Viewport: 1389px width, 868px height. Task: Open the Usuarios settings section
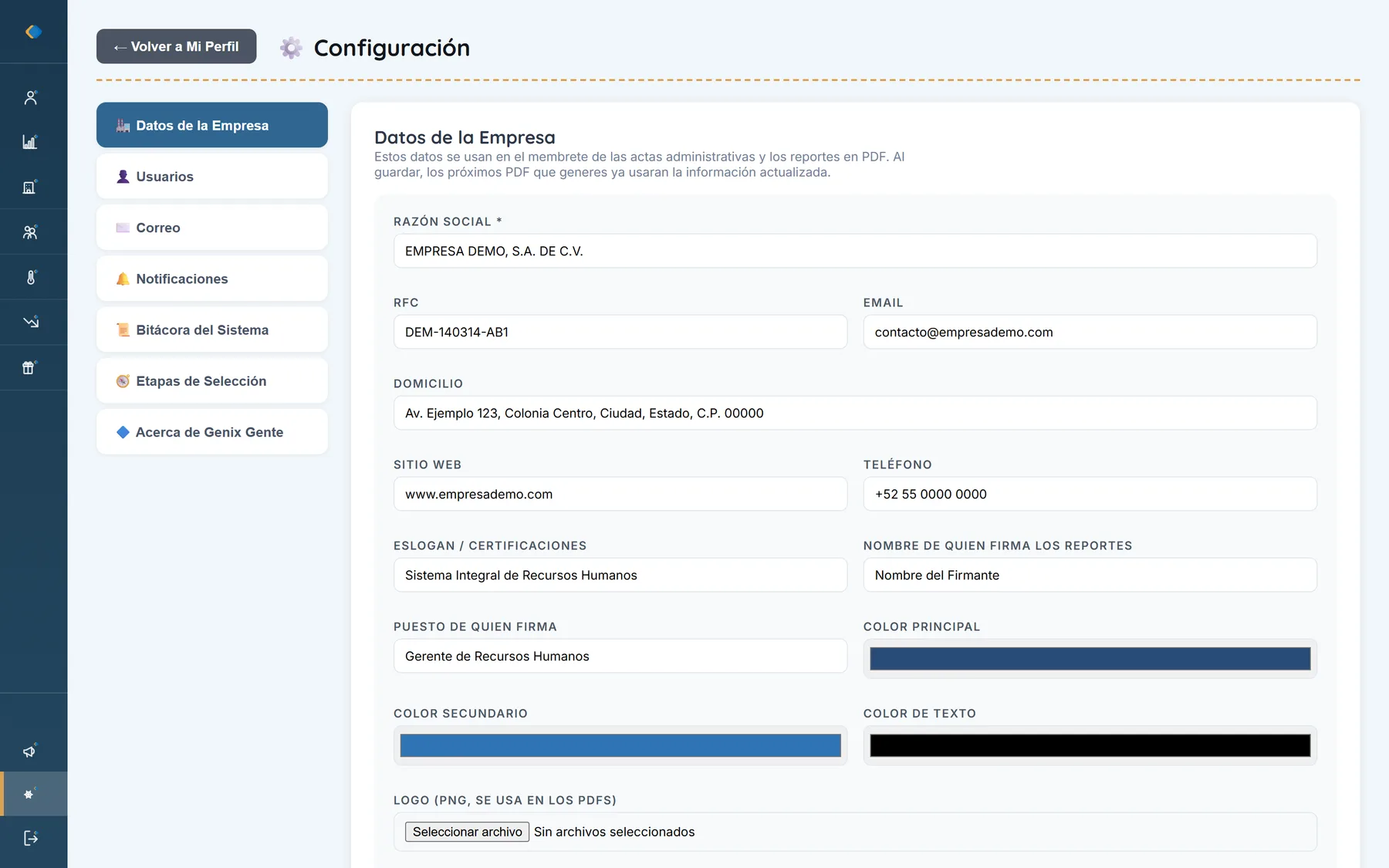tap(212, 177)
